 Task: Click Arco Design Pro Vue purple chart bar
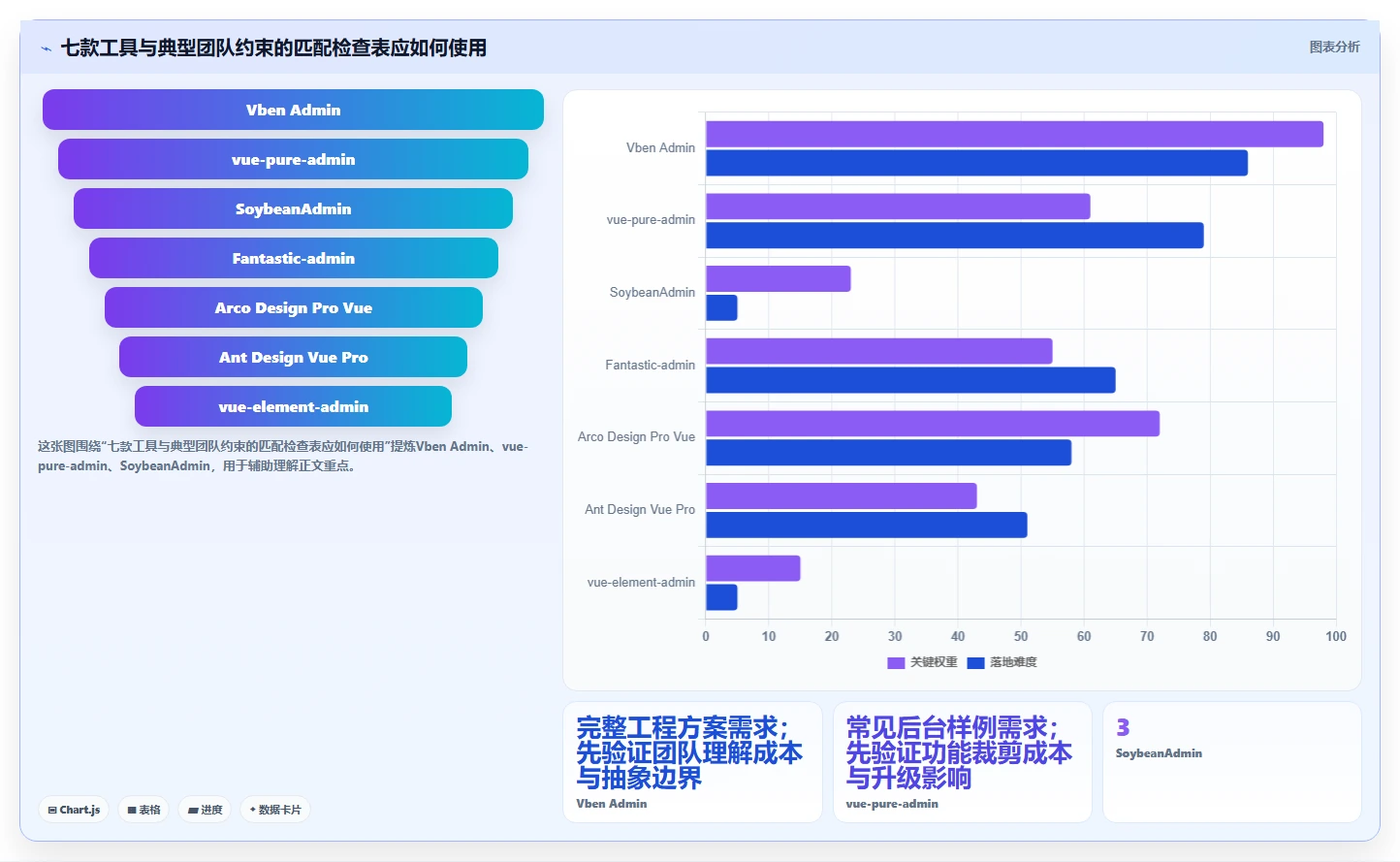933,424
